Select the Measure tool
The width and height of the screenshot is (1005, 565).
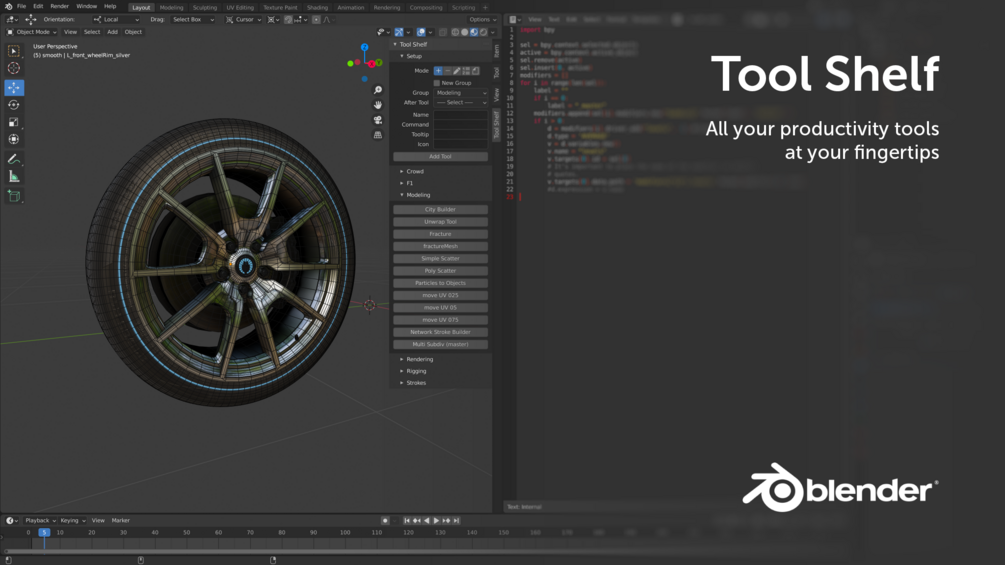tap(13, 177)
